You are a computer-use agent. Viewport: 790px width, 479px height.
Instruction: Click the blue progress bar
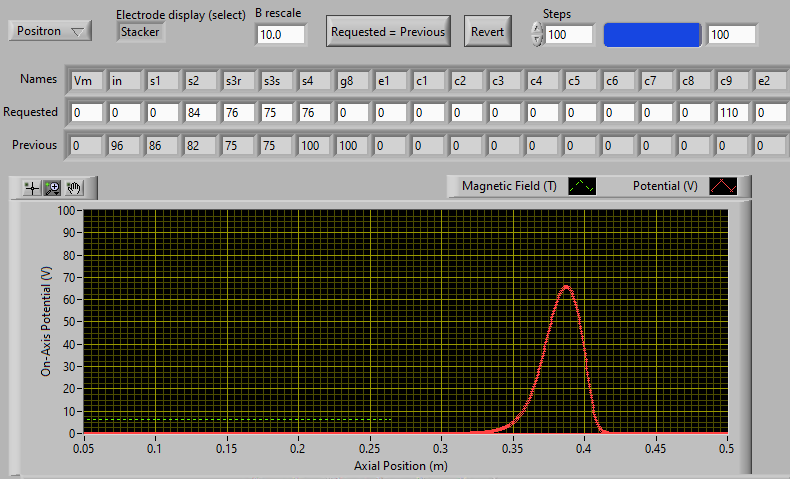tap(651, 35)
